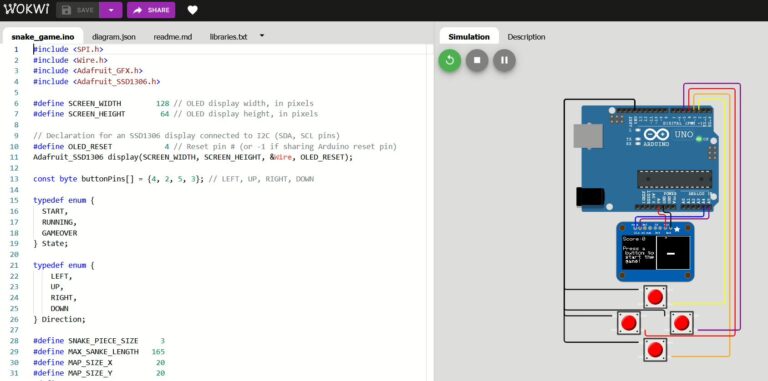Click '#include <Adafruit_GFX.h>' line
The width and height of the screenshot is (768, 381).
tap(88, 71)
